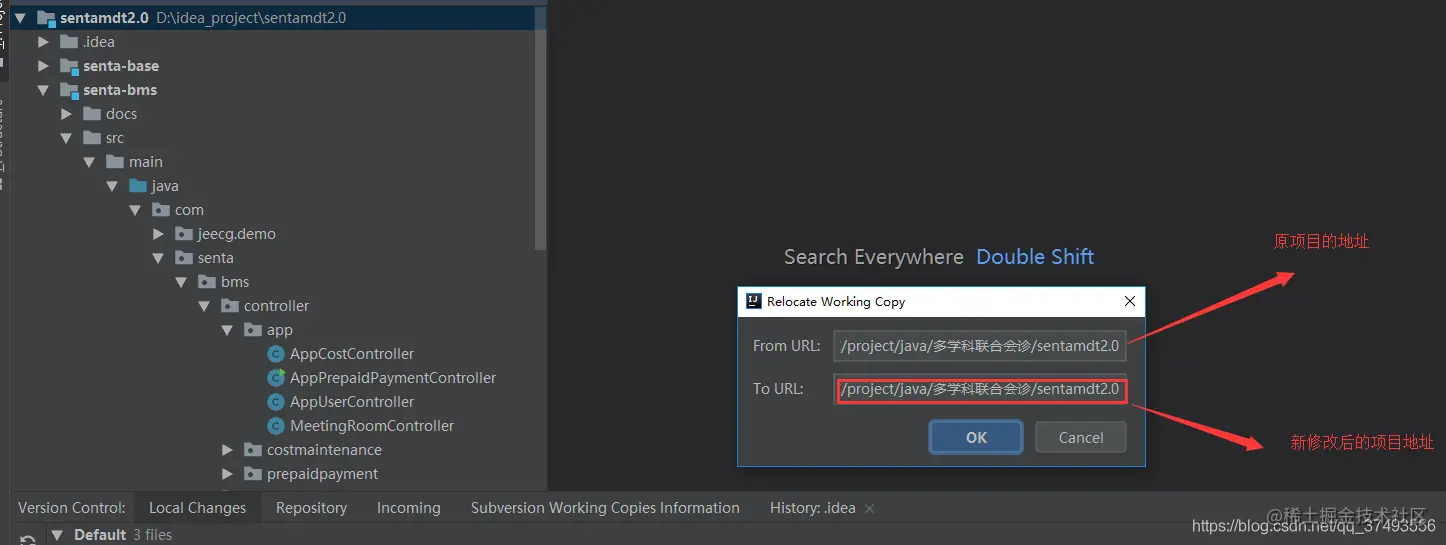Open the Incoming tab
The image size is (1446, 545).
pyautogui.click(x=408, y=508)
